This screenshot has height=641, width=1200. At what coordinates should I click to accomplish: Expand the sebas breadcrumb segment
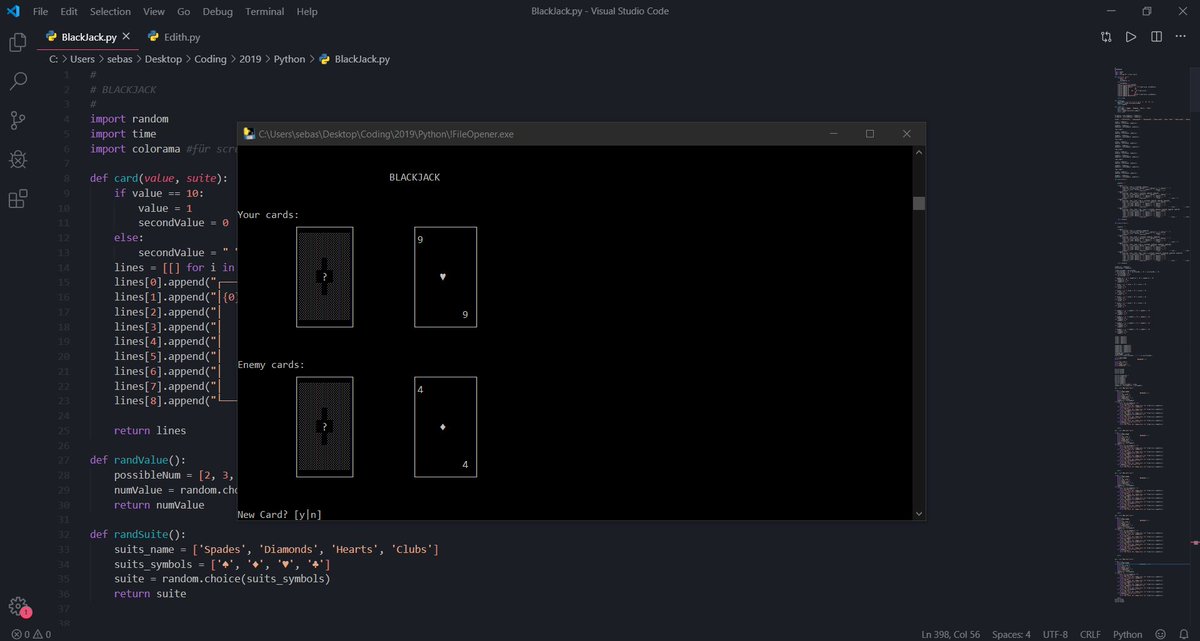121,59
